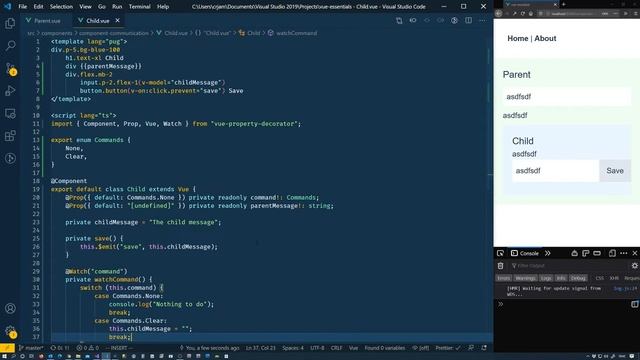Open CRLF line ending picker

pyautogui.click(x=337, y=348)
